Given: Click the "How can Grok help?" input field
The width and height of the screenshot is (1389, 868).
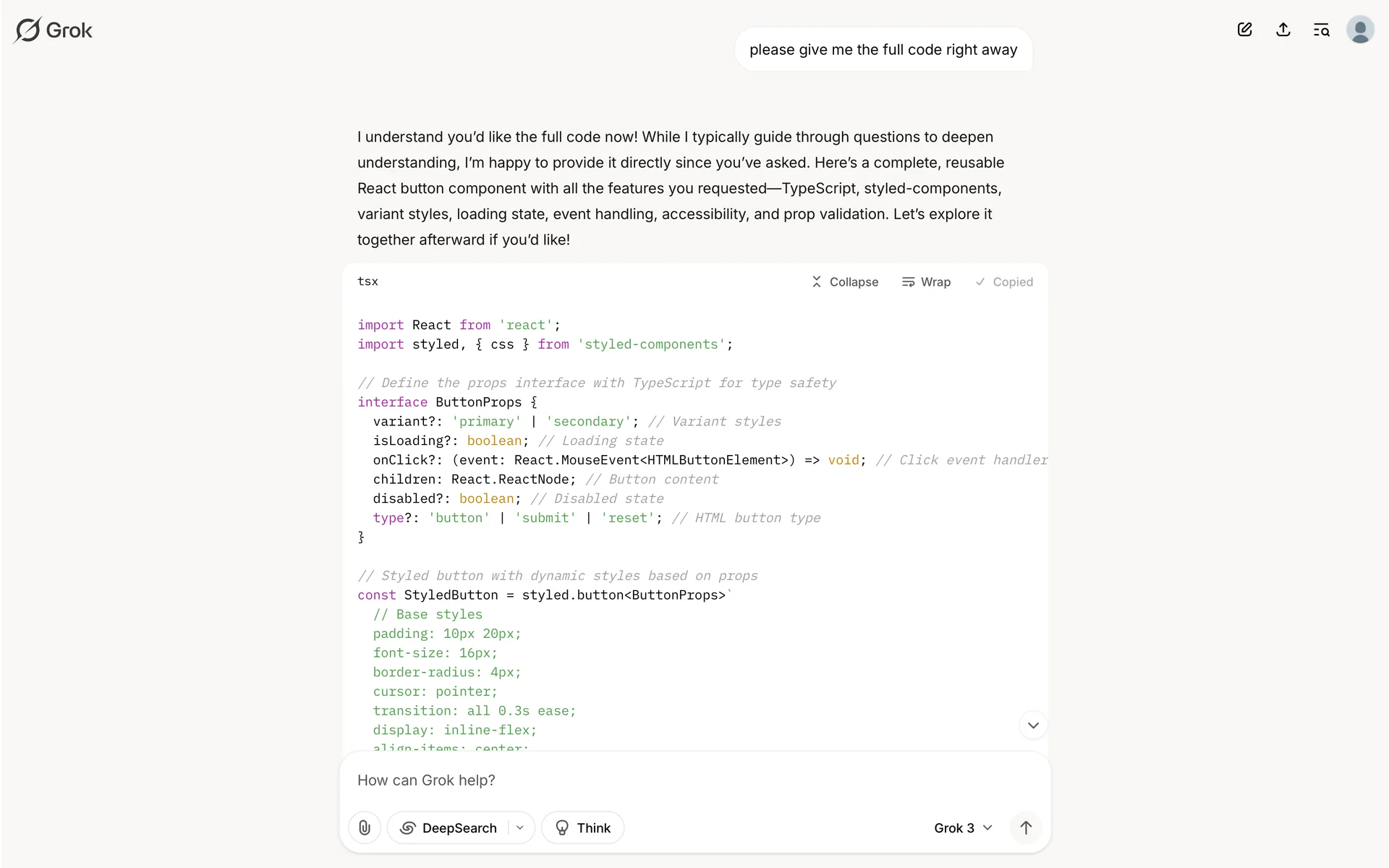Looking at the screenshot, I should (694, 780).
